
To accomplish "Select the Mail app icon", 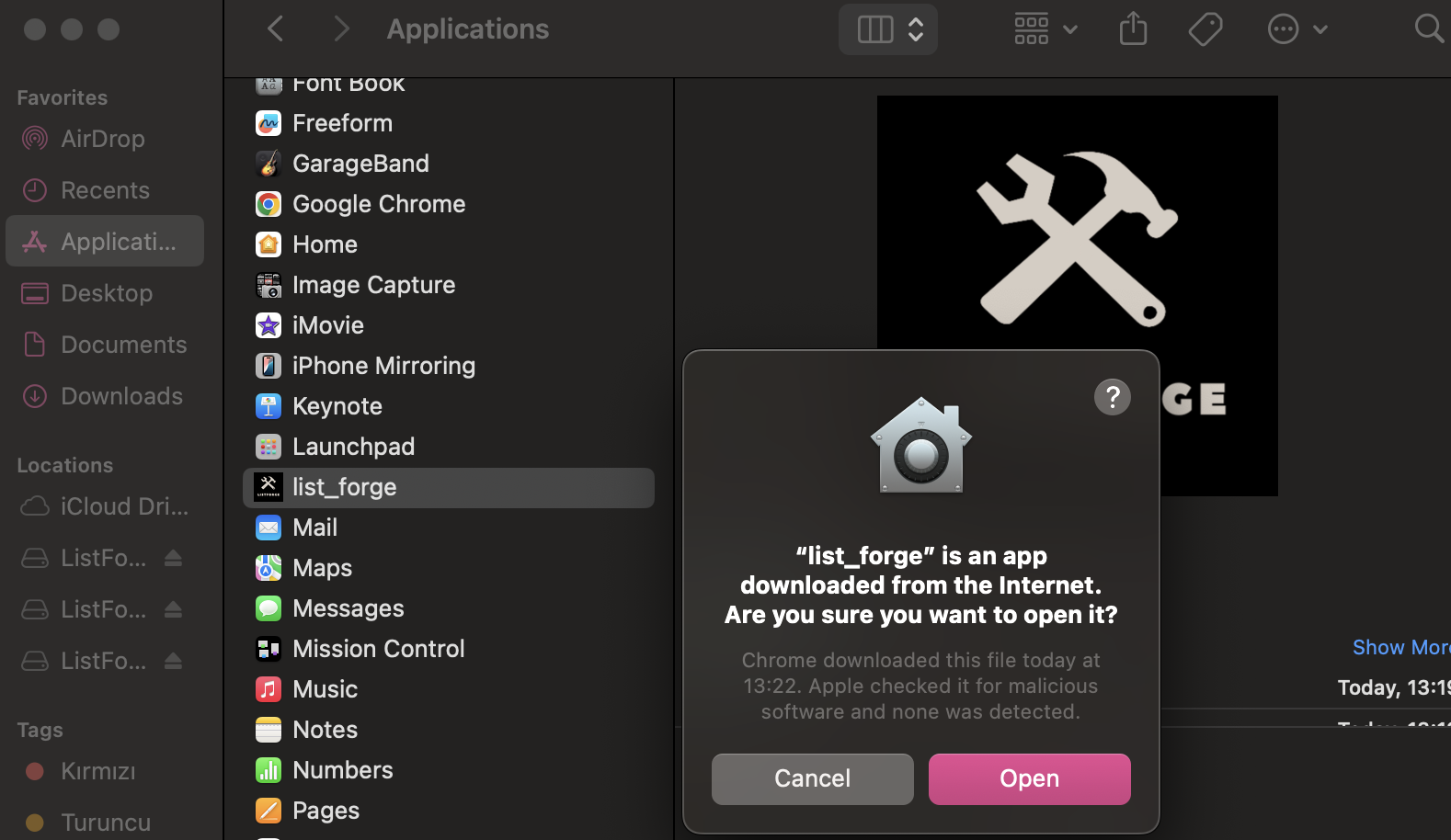I will (268, 528).
